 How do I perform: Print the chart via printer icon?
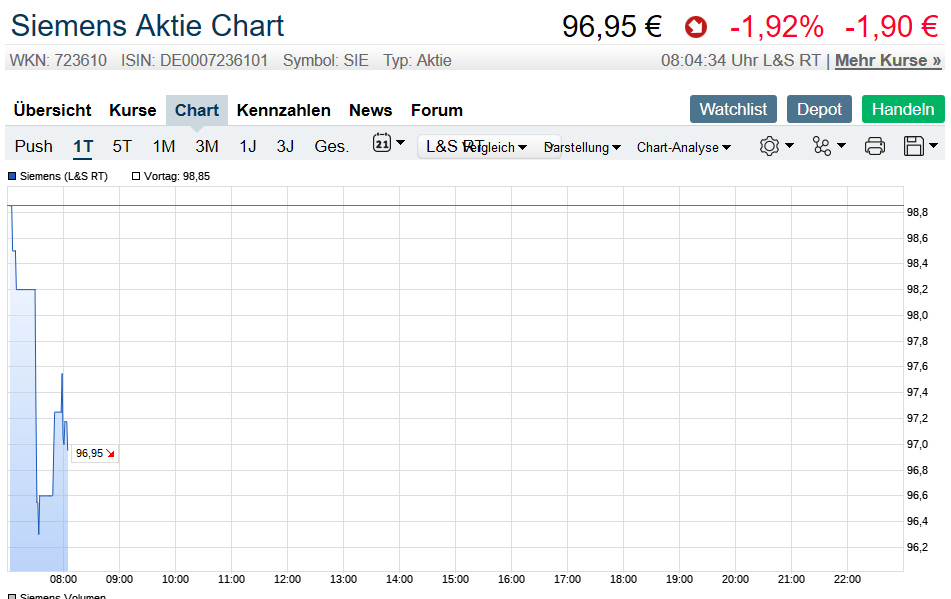(874, 146)
